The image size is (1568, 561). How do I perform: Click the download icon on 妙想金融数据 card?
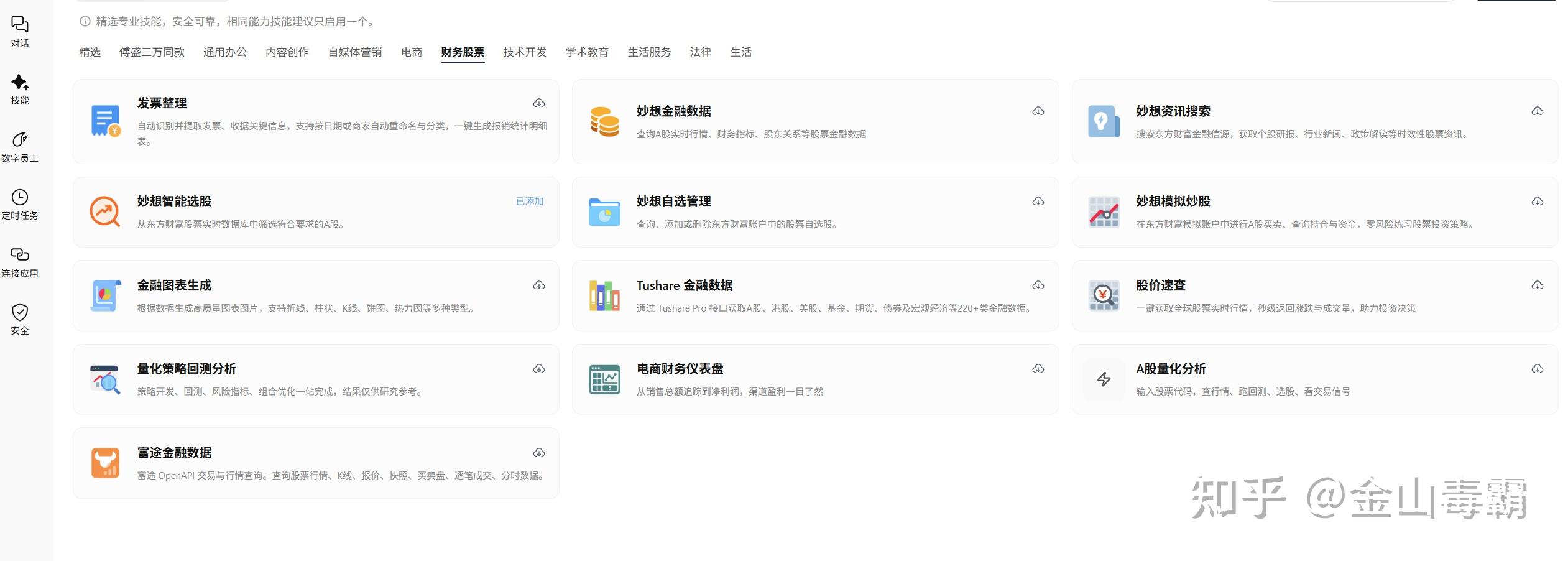click(x=1038, y=111)
